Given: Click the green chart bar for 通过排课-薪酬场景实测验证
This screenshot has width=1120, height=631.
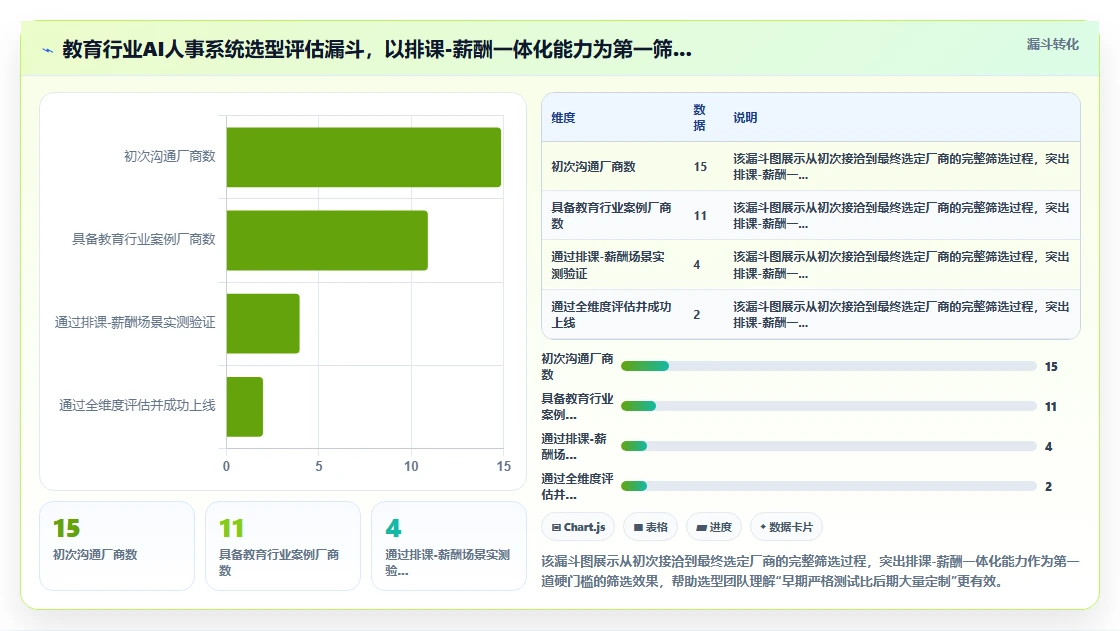Looking at the screenshot, I should [263, 324].
